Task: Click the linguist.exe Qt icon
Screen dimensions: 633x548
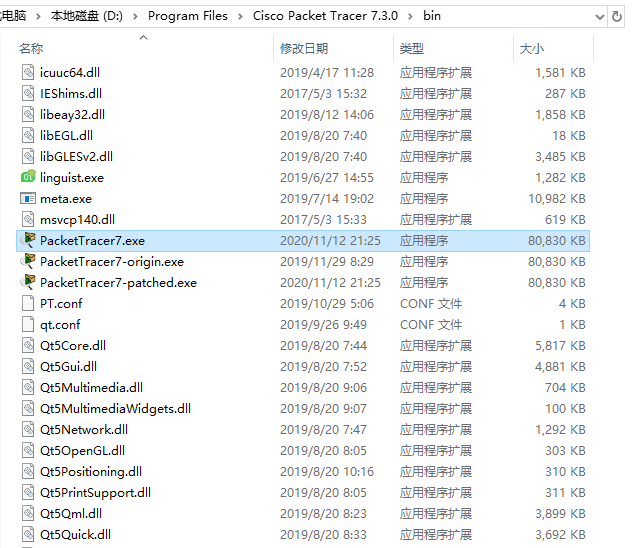Action: point(28,177)
